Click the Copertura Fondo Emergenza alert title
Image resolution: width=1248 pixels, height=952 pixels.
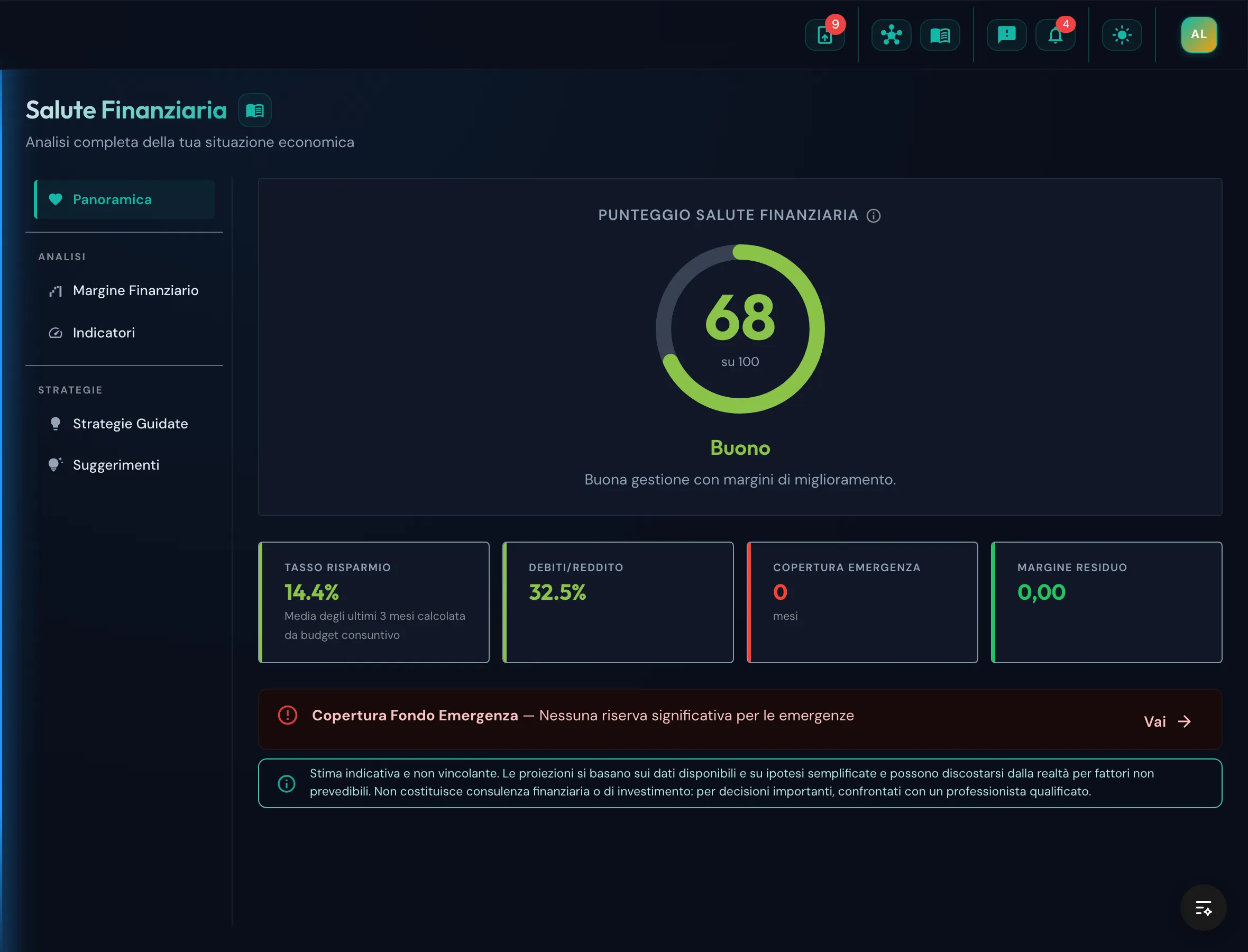(x=415, y=716)
